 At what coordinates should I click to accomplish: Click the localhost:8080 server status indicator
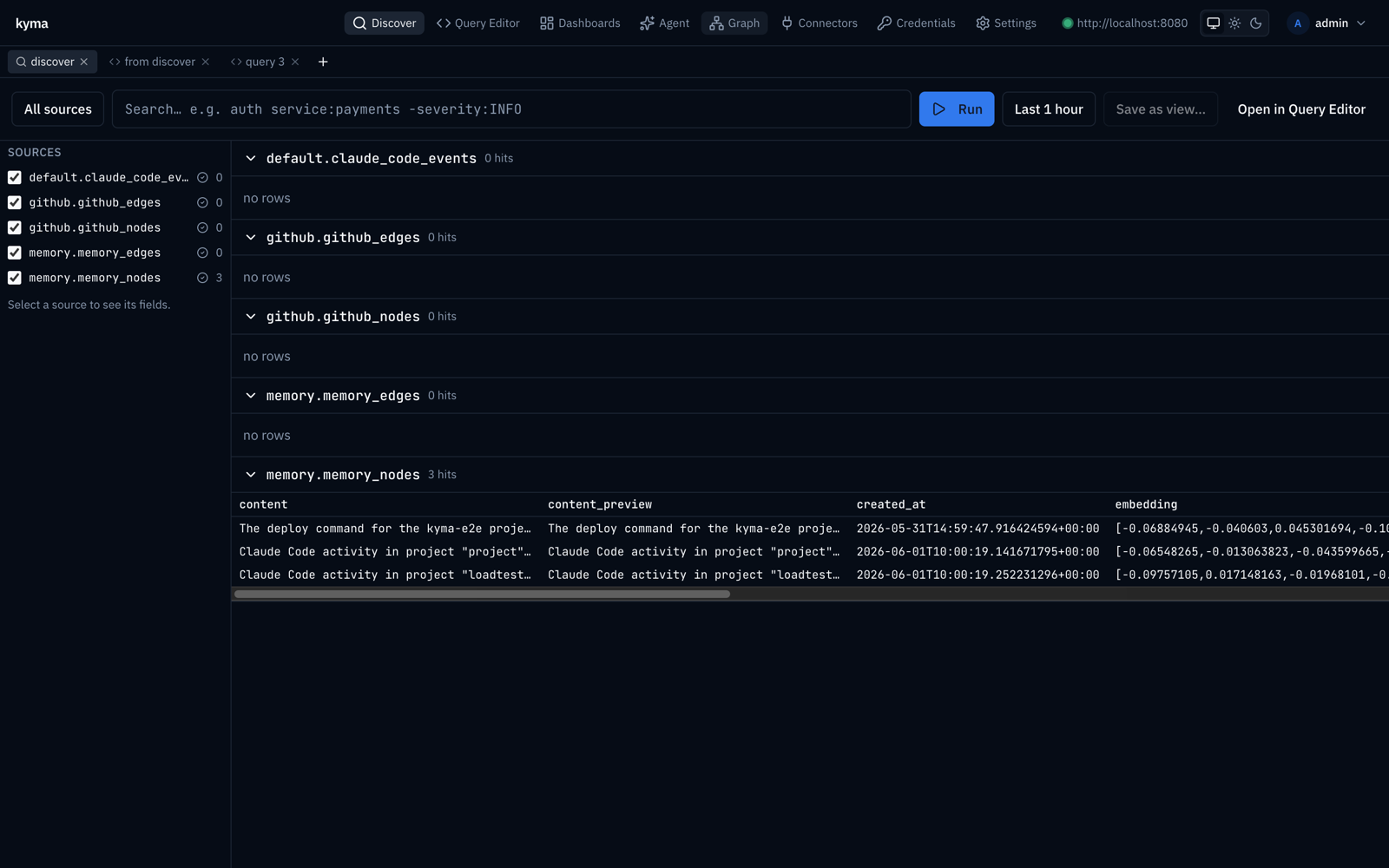click(1124, 23)
